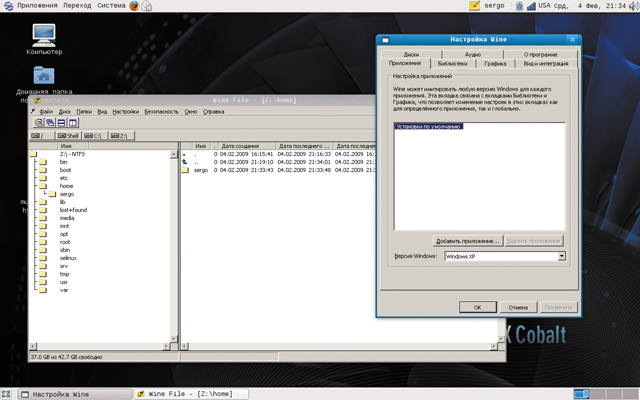The image size is (640, 400).
Task: Click the Дата последнего column header
Action: pos(304,146)
